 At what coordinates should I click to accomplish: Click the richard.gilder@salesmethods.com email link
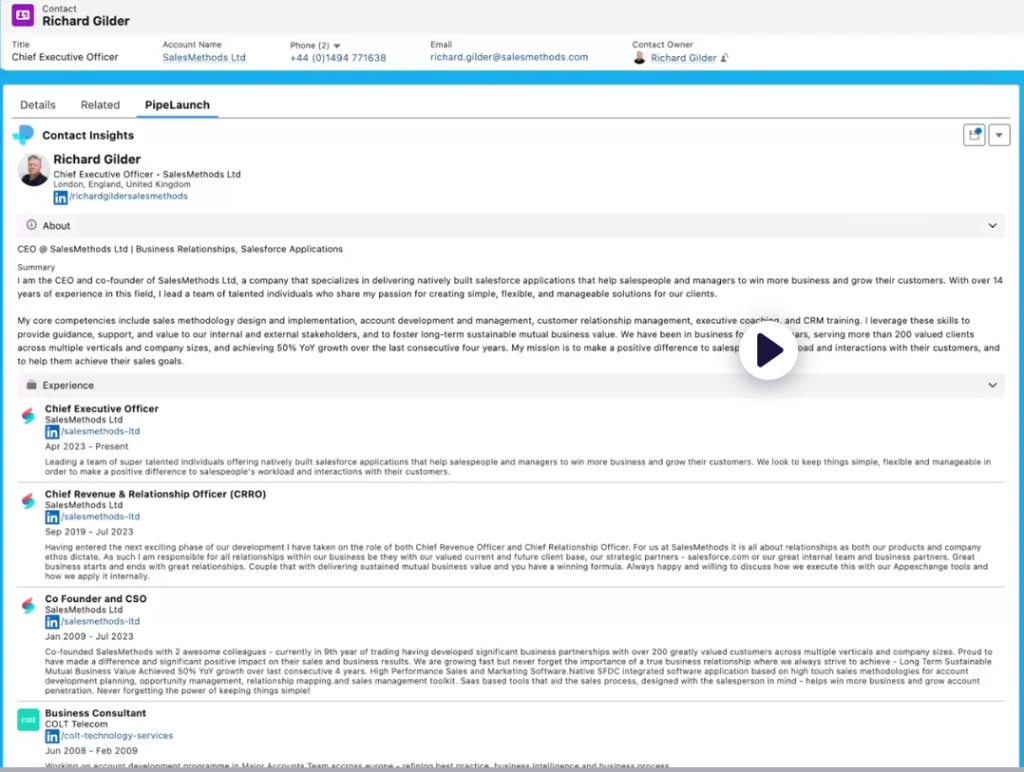[509, 58]
